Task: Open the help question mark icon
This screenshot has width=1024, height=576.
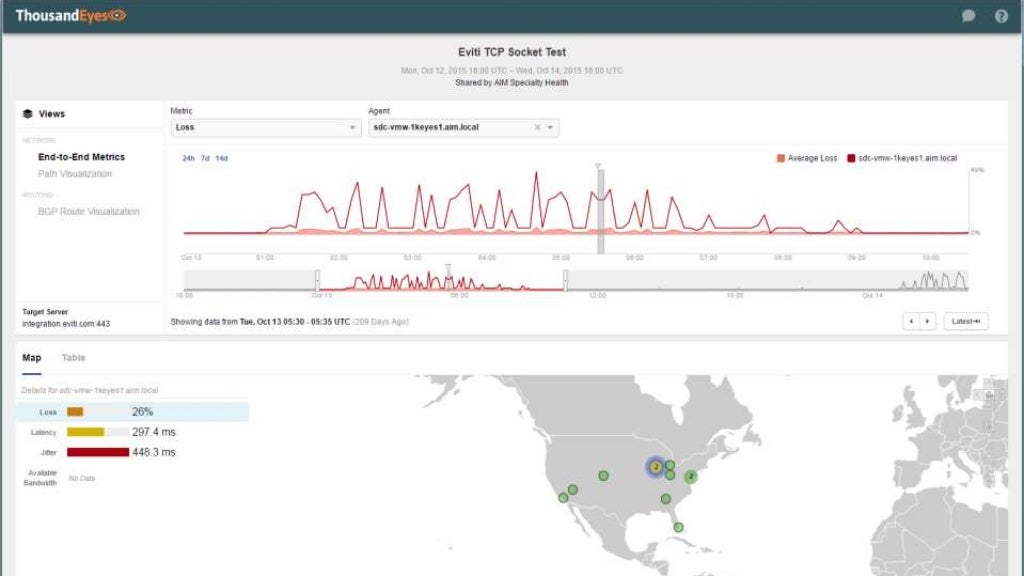Action: [1001, 16]
